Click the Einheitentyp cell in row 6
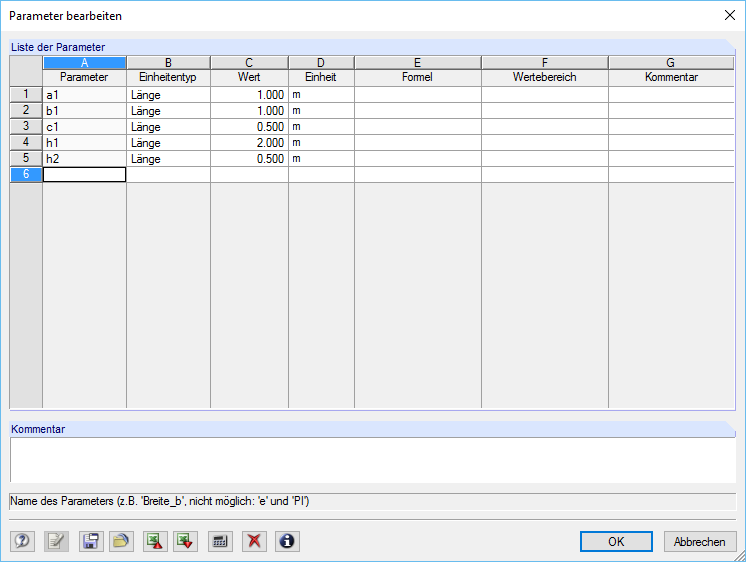The height and width of the screenshot is (562, 746). (x=168, y=175)
